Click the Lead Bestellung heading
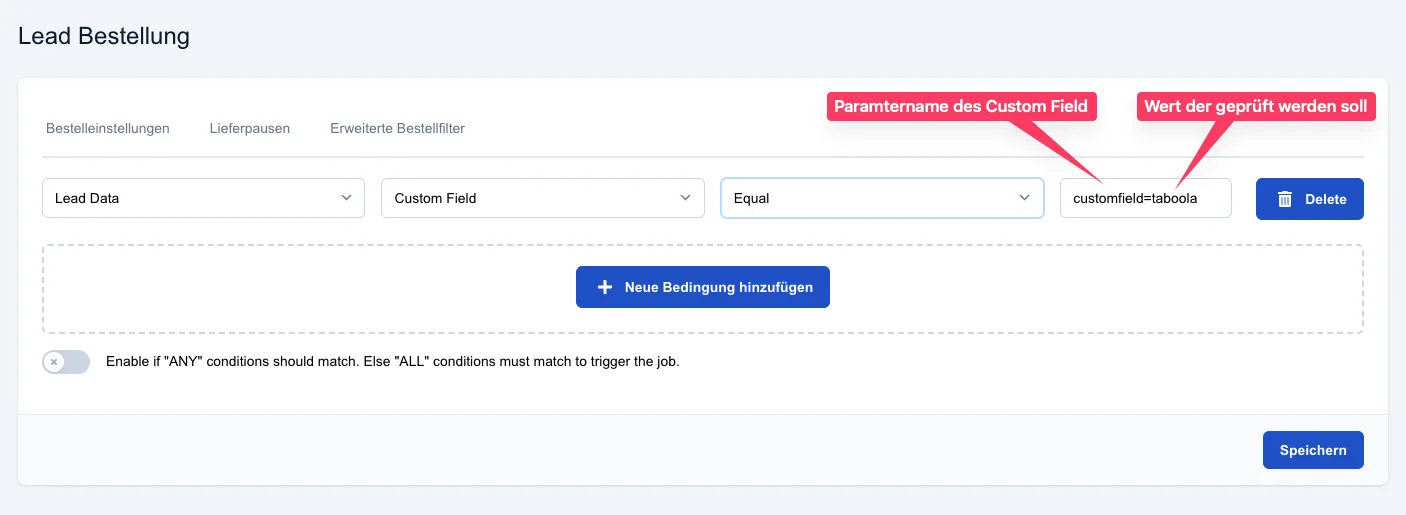1406x515 pixels. tap(104, 37)
